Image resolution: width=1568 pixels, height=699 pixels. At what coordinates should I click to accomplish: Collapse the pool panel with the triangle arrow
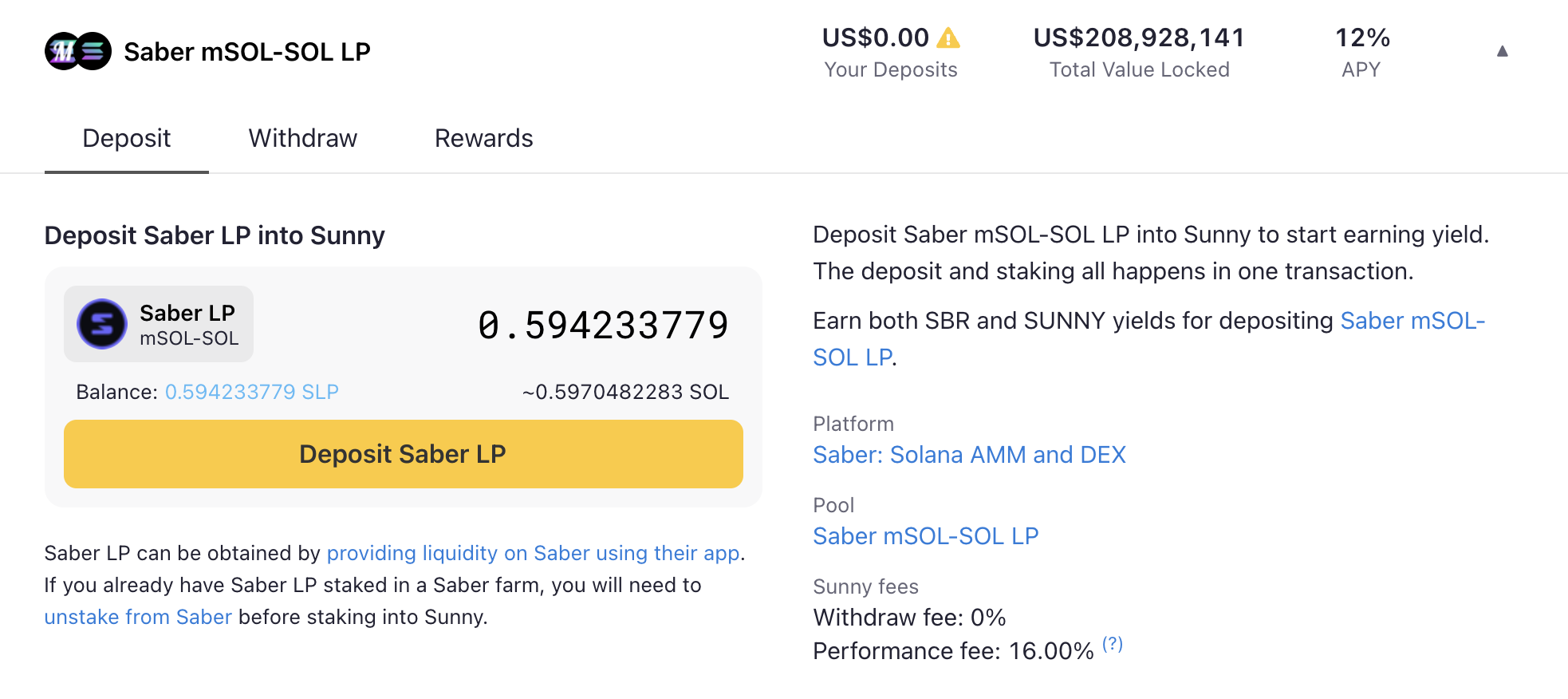tap(1502, 51)
